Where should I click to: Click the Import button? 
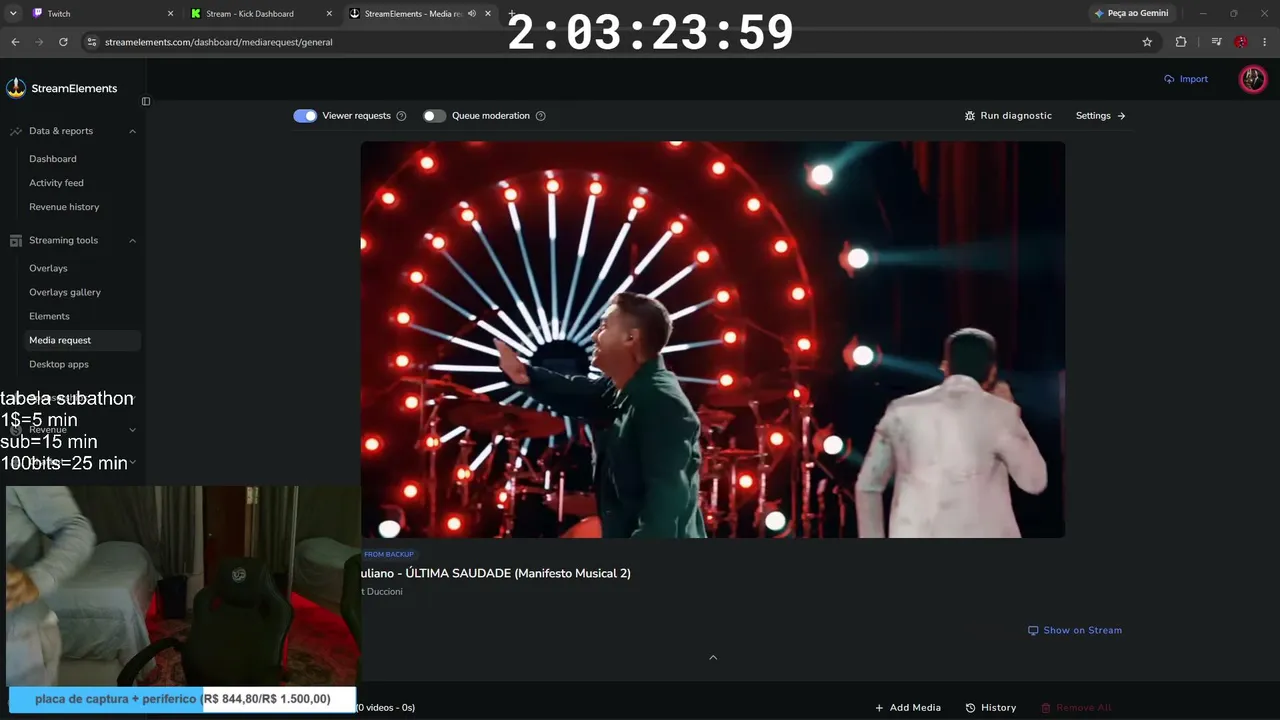(x=1186, y=79)
